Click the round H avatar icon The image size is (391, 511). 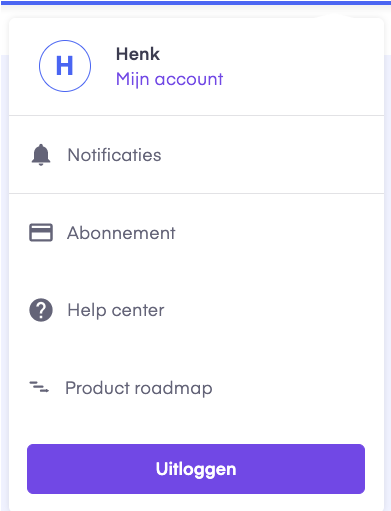(x=65, y=66)
